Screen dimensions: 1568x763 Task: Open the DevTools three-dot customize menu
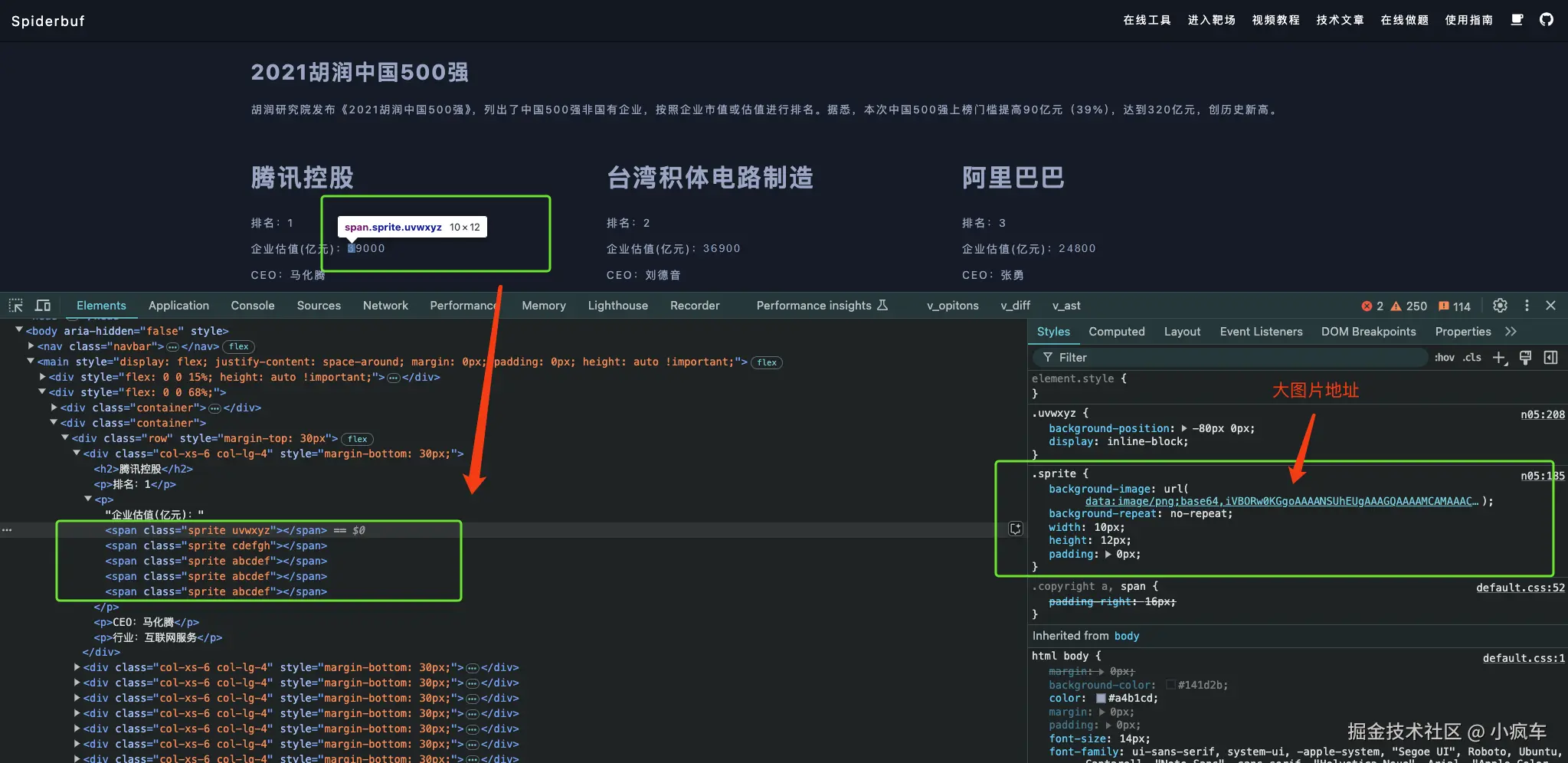[x=1527, y=306]
